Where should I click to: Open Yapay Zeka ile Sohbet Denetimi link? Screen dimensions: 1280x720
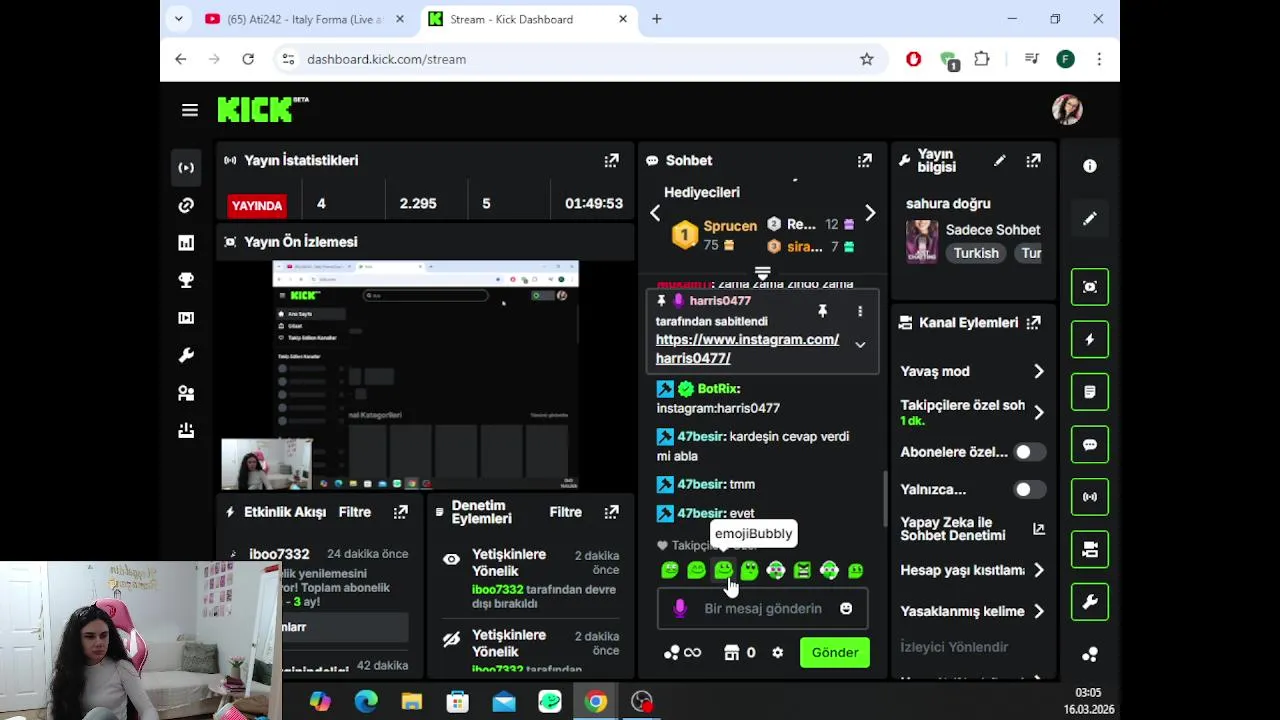click(971, 529)
